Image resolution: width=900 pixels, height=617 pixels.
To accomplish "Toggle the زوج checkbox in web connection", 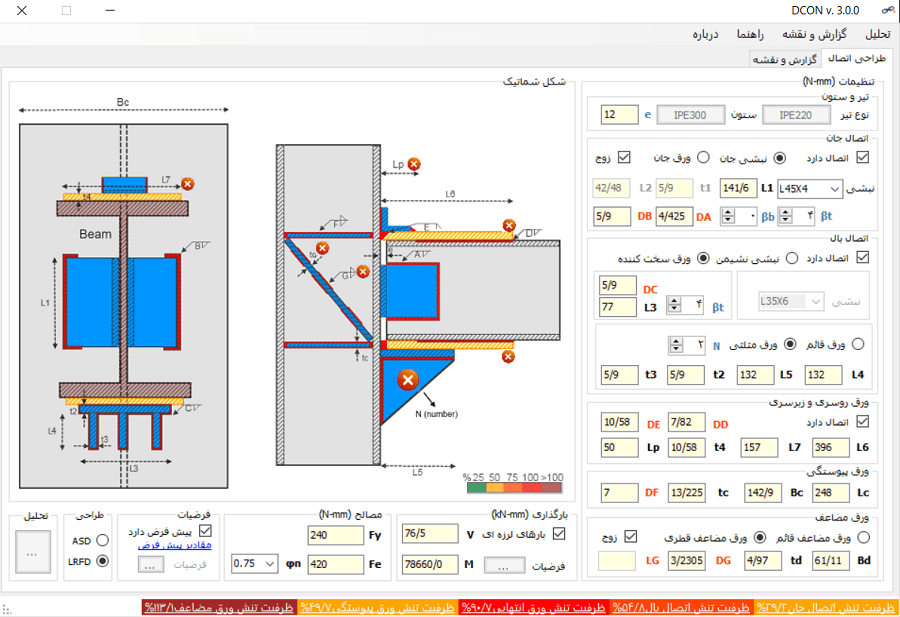I will (x=625, y=157).
